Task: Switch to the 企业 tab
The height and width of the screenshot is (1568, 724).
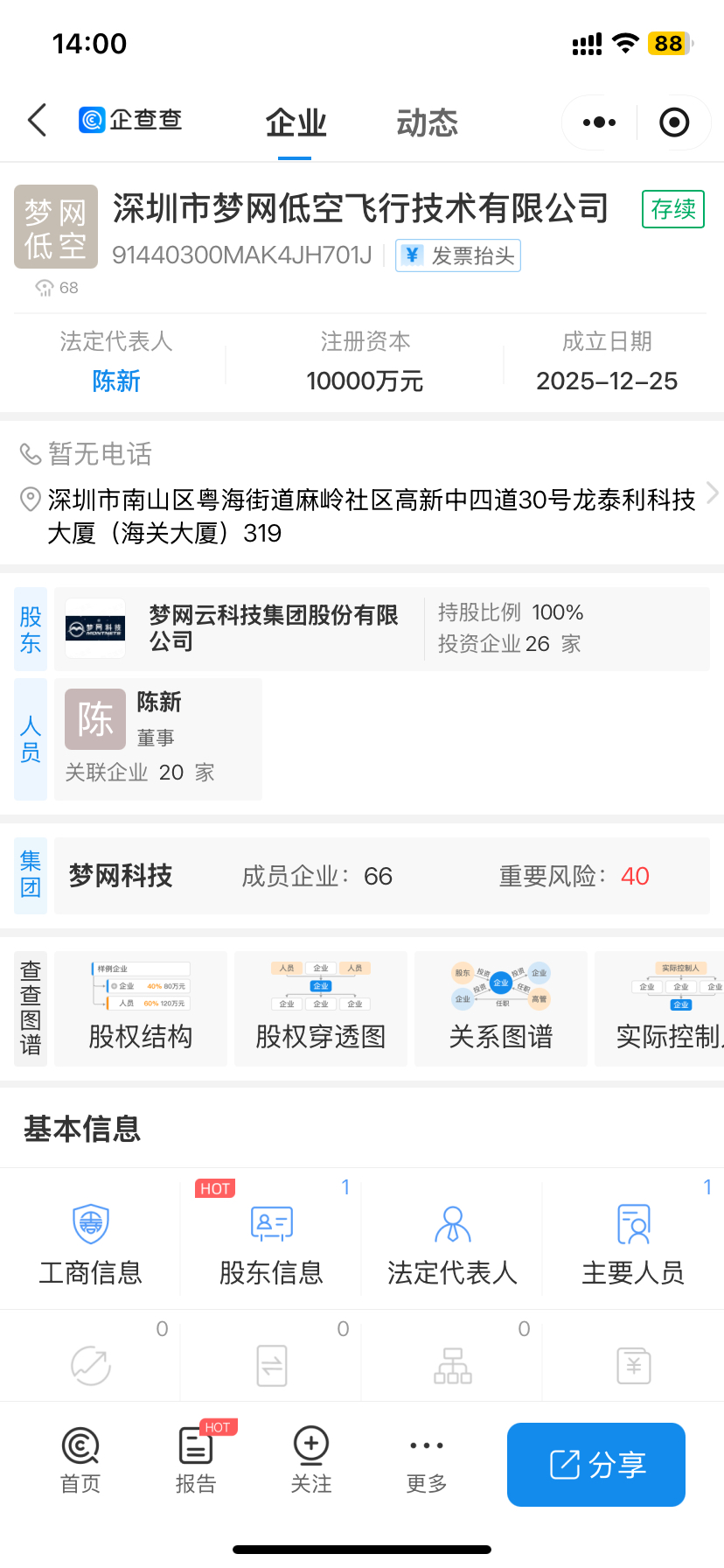Action: [296, 123]
